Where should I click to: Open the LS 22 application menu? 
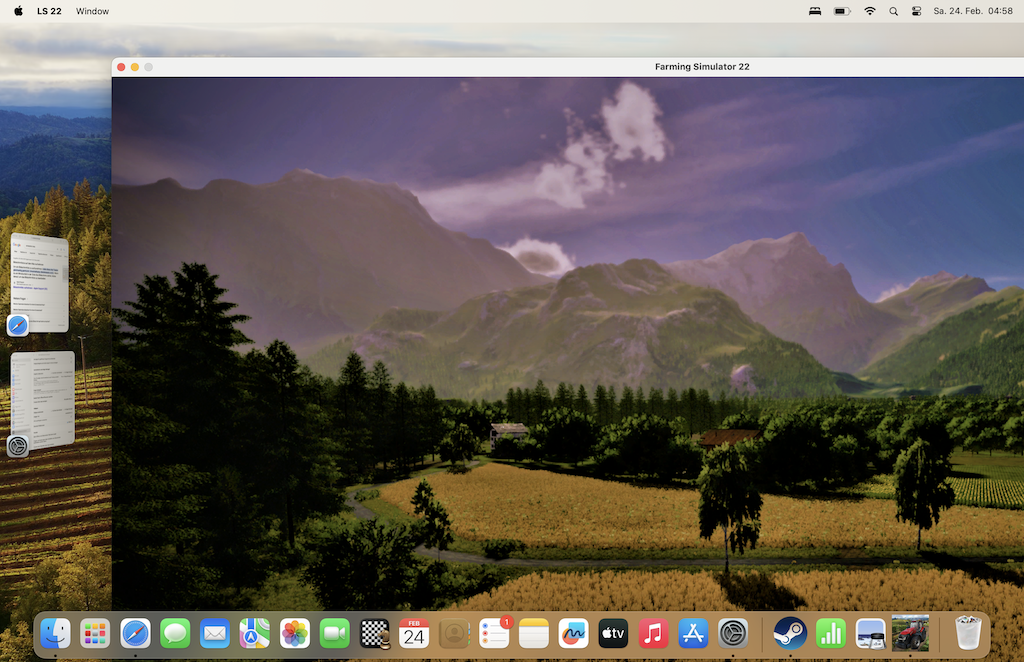pyautogui.click(x=49, y=11)
